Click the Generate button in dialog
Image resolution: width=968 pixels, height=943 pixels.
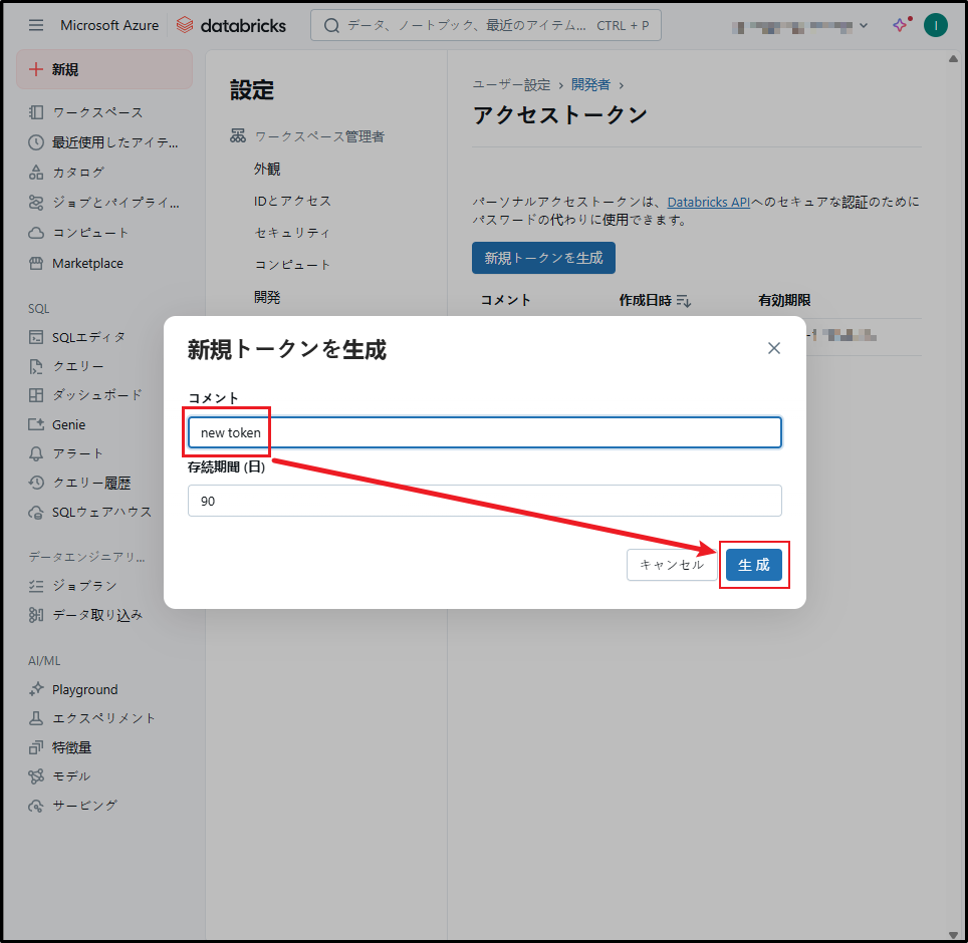pyautogui.click(x=754, y=565)
